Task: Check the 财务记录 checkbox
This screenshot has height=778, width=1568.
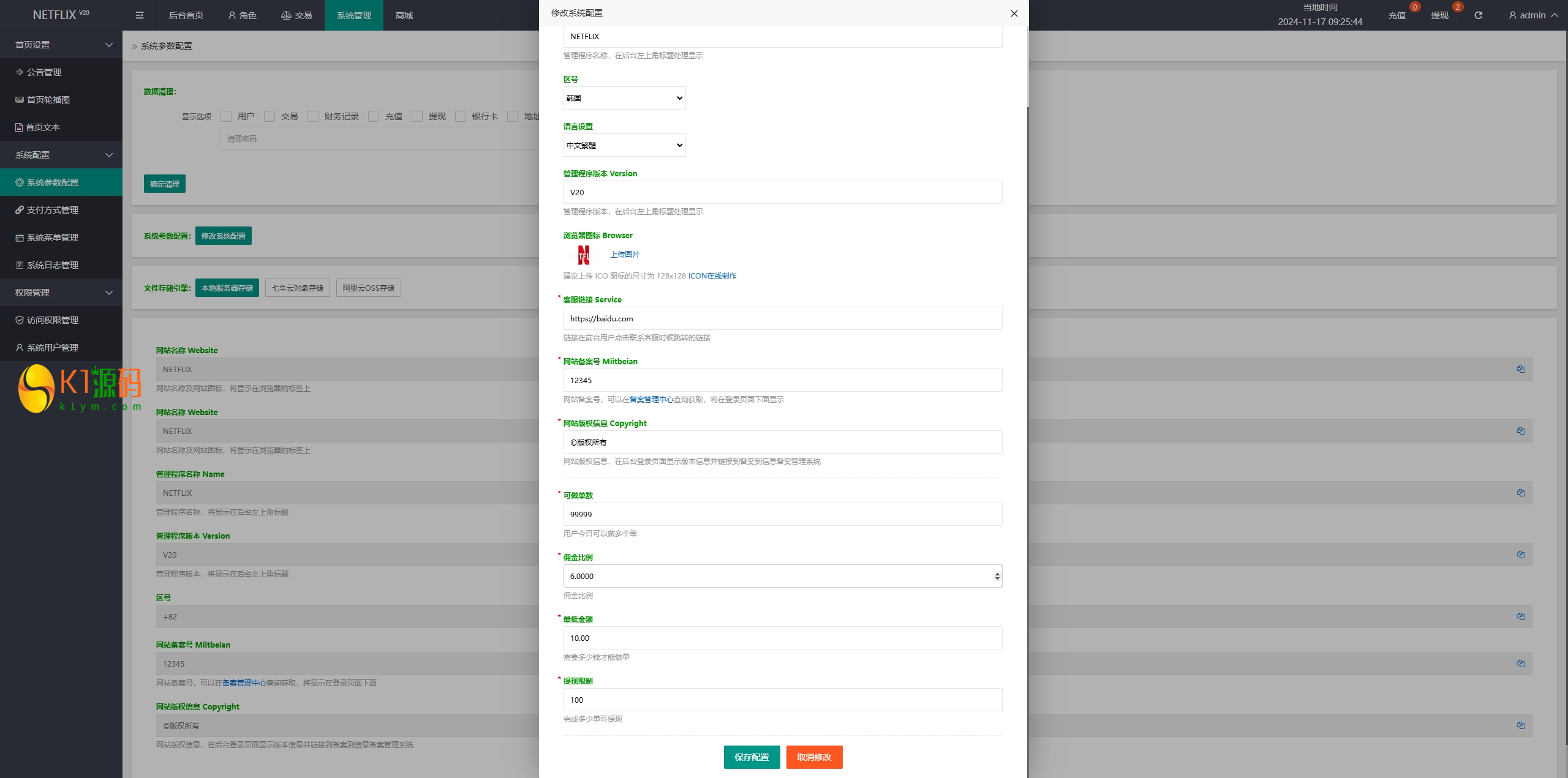Action: point(313,116)
